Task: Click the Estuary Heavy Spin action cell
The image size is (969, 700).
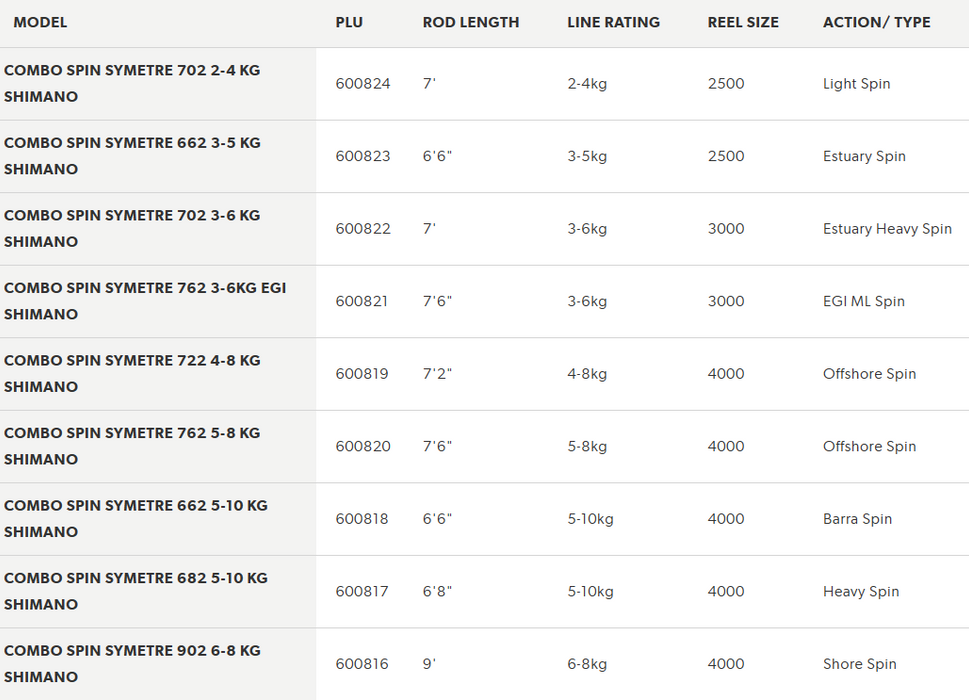Action: click(887, 229)
